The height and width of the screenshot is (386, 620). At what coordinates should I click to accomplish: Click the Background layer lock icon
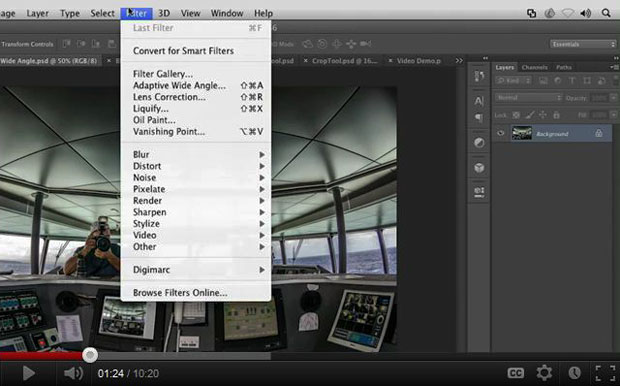click(x=599, y=133)
